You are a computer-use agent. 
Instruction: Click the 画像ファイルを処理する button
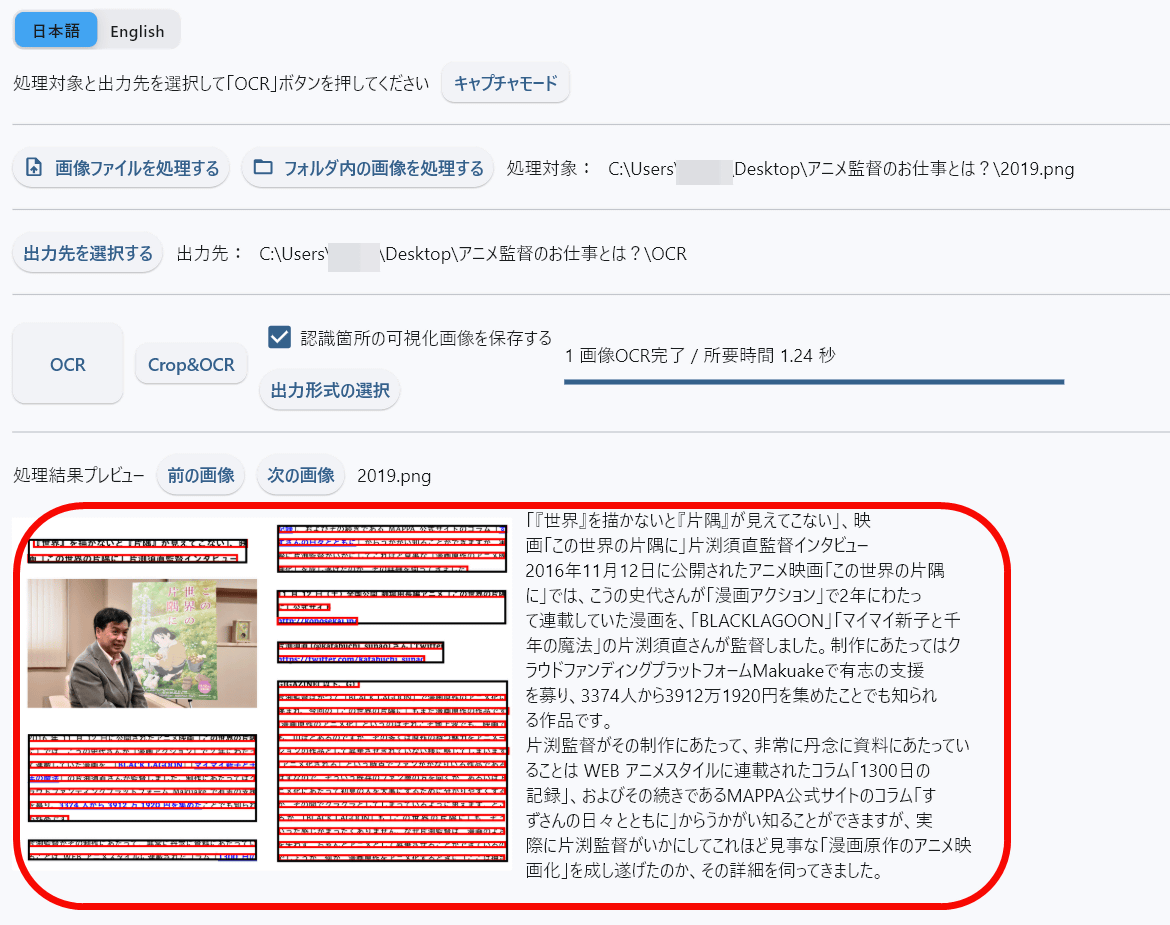click(x=121, y=168)
